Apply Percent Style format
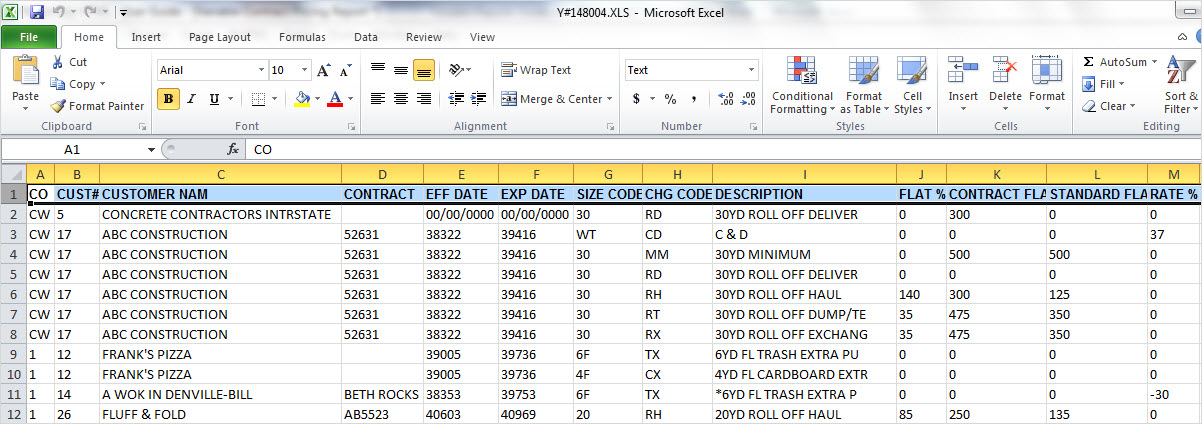The width and height of the screenshot is (1202, 424). click(670, 99)
